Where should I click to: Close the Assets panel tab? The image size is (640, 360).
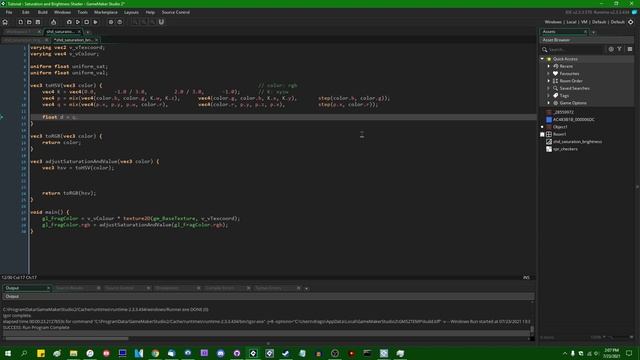click(585, 31)
